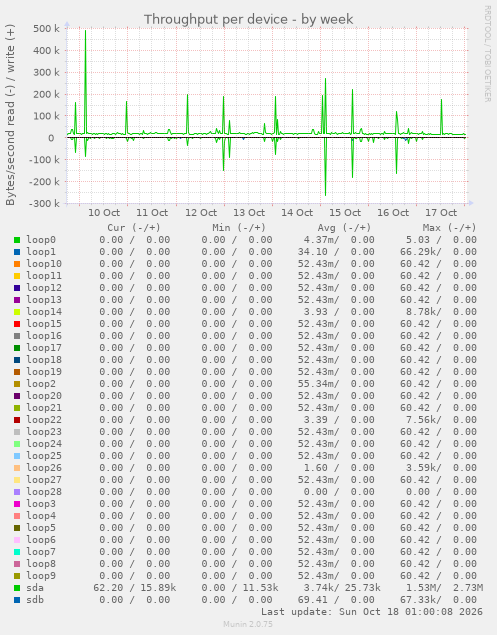Click the sdb blue legend swatch
497x635 pixels.
17,600
